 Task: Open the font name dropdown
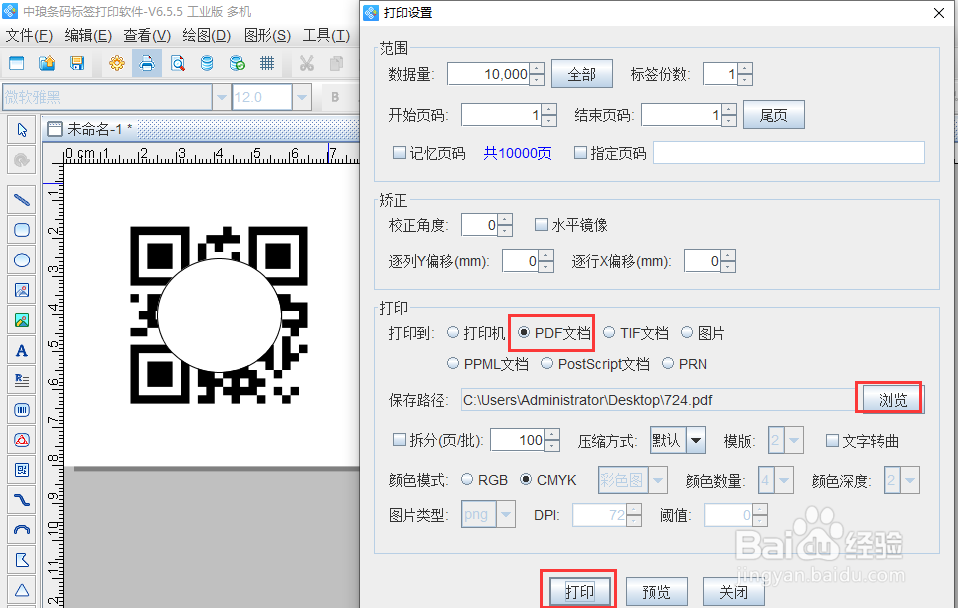[222, 96]
